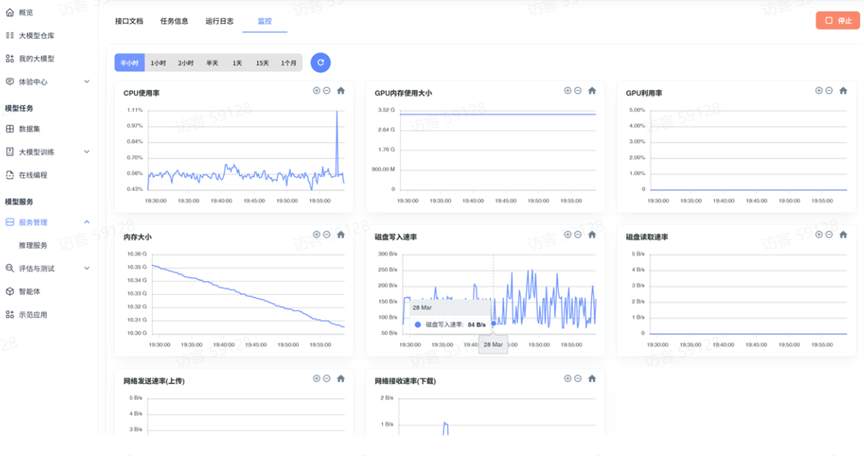Viewport: 864px width, 456px height.
Task: Select the 半小时 time range
Action: pos(129,63)
